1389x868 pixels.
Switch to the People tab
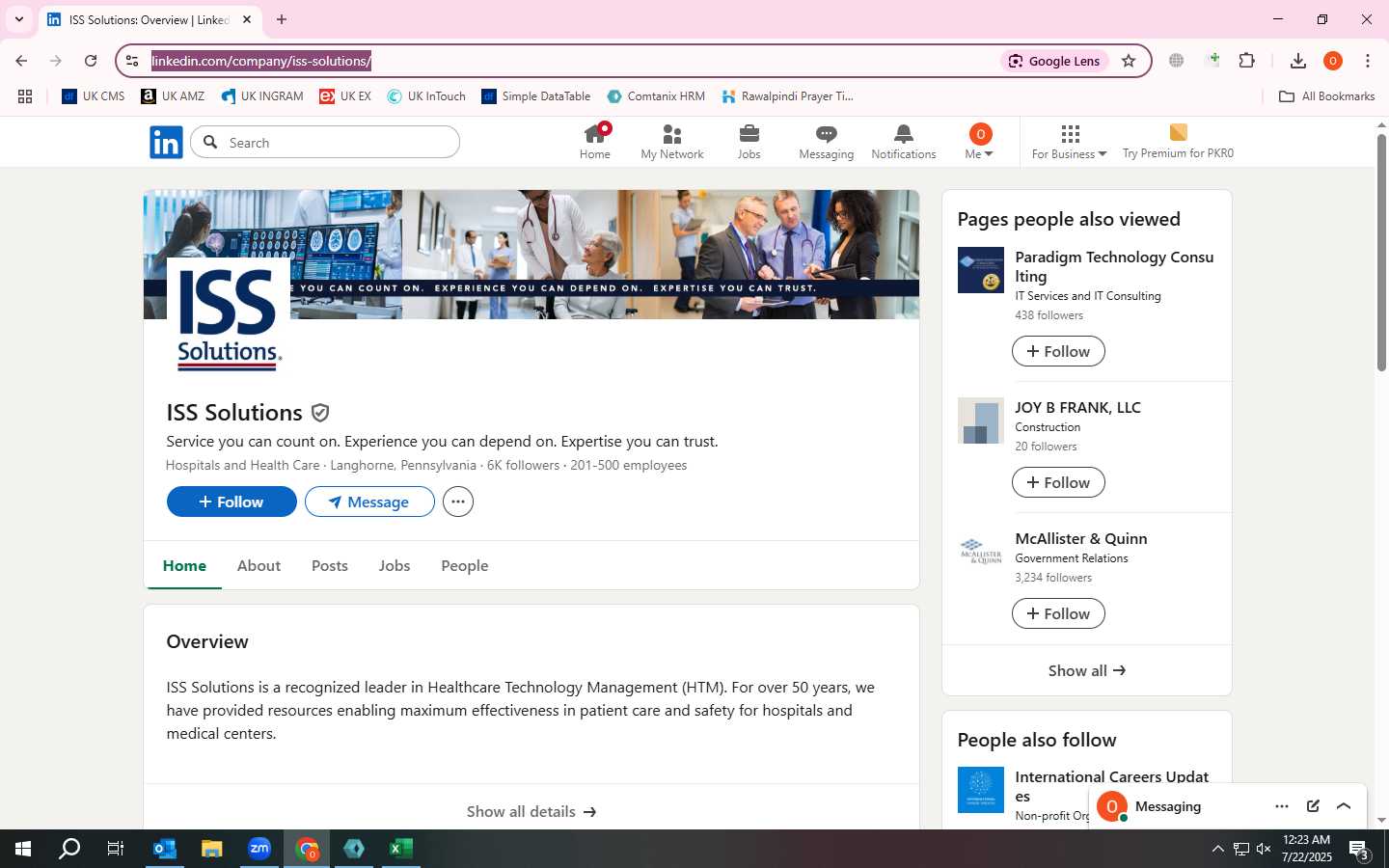(465, 566)
